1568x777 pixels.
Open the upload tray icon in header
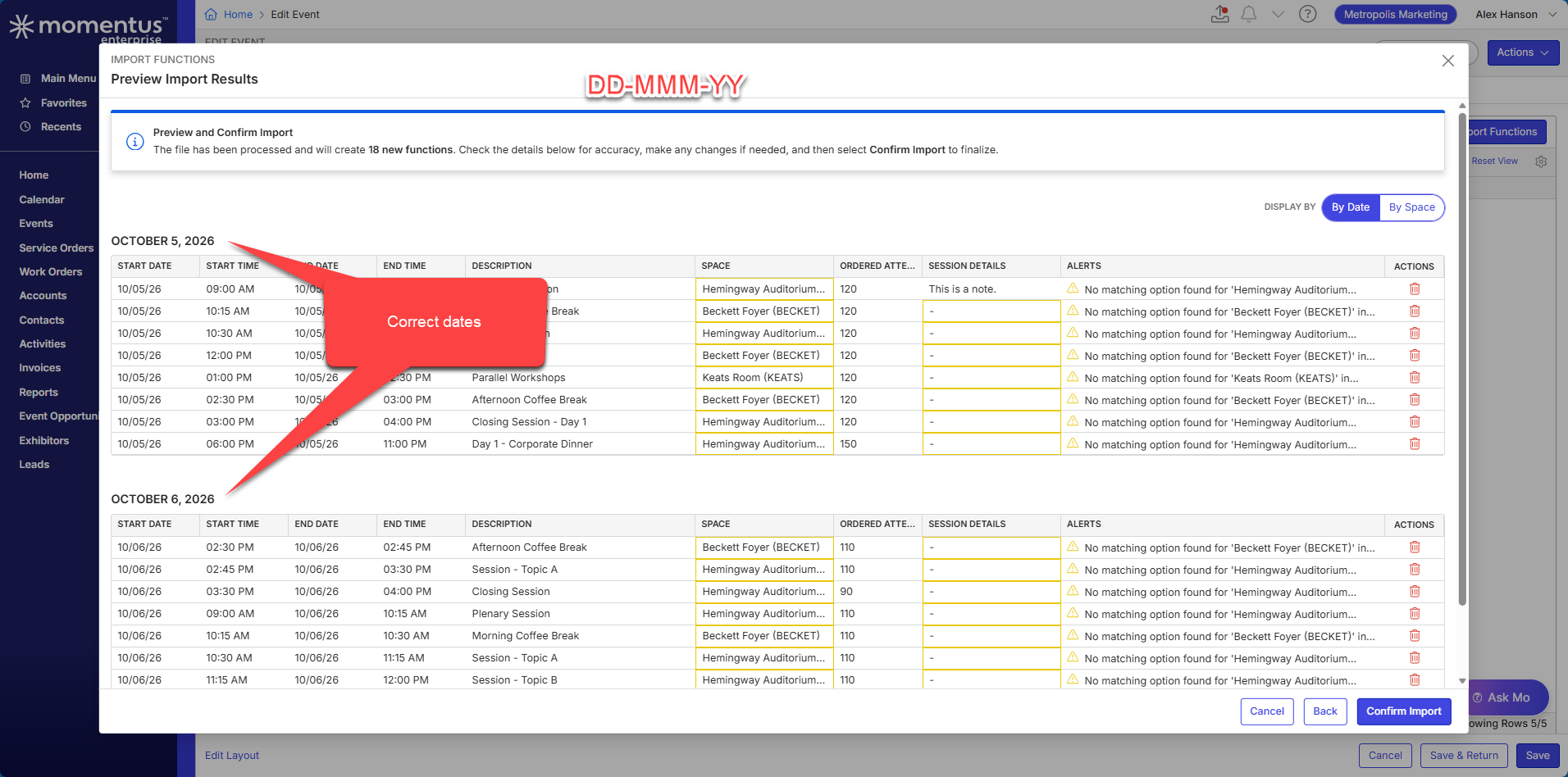1220,14
